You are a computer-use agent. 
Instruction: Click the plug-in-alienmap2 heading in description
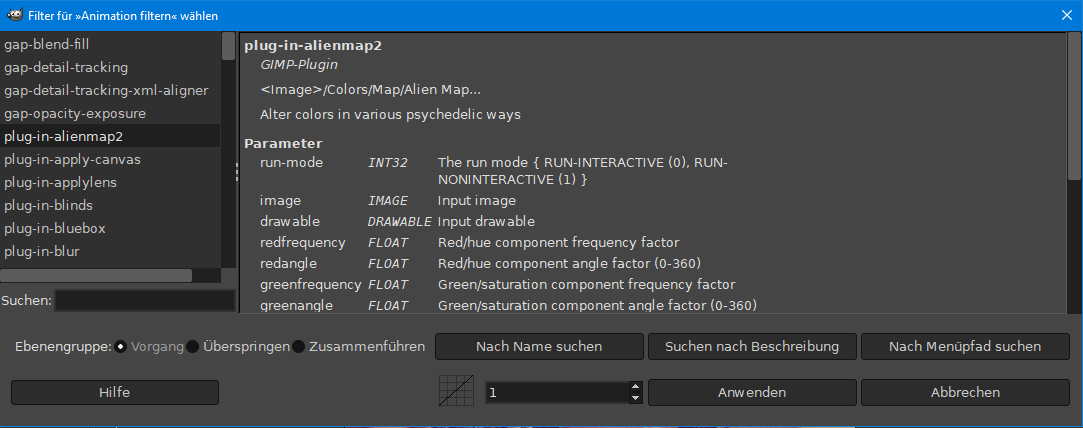pyautogui.click(x=313, y=46)
